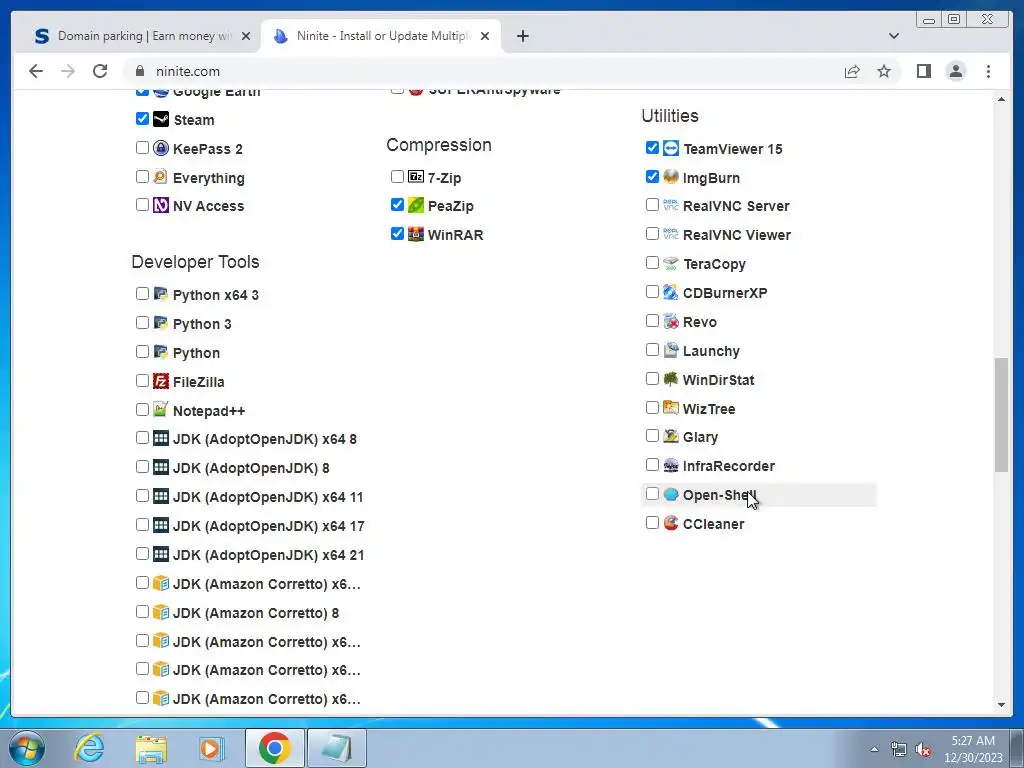1024x768 pixels.
Task: Click the ImgBurn disc icon
Action: pos(671,177)
